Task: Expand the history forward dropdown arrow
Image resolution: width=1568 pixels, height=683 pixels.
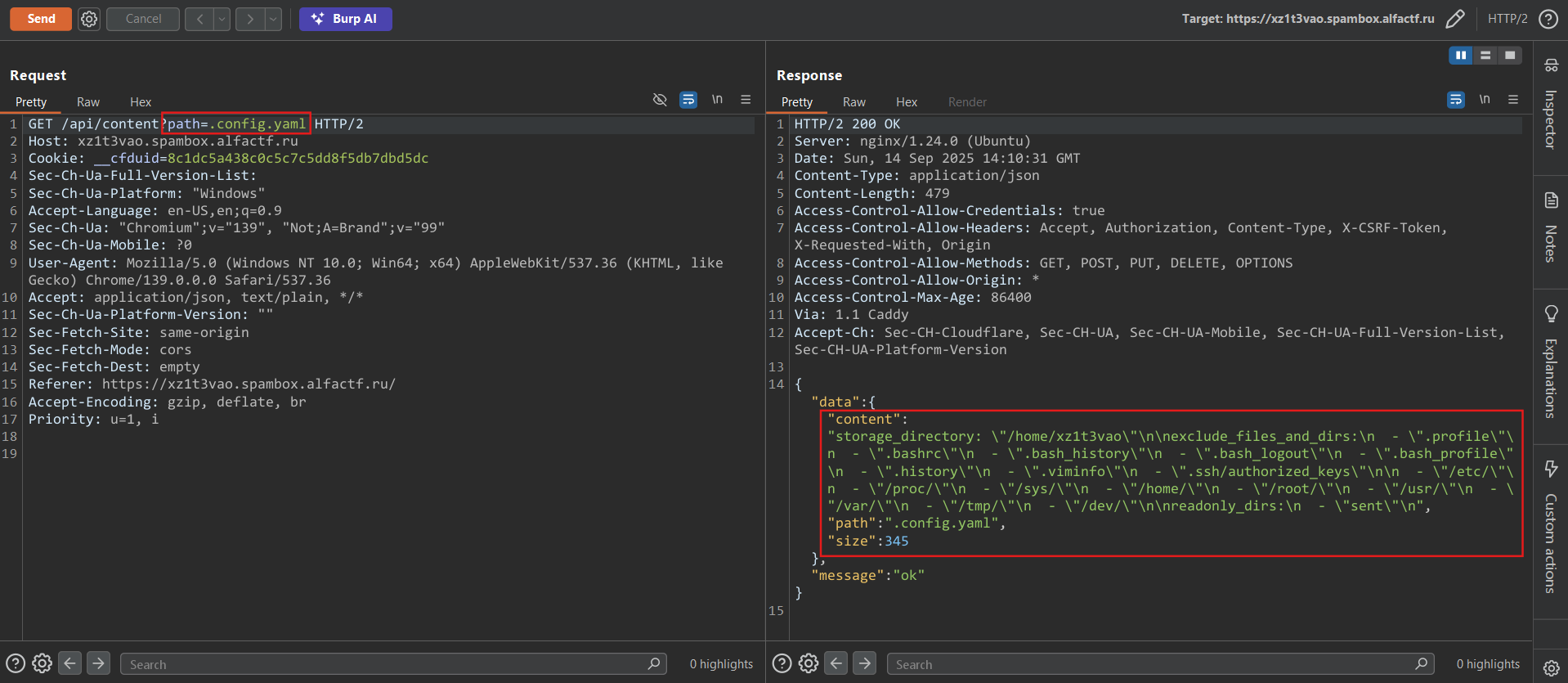Action: (273, 19)
